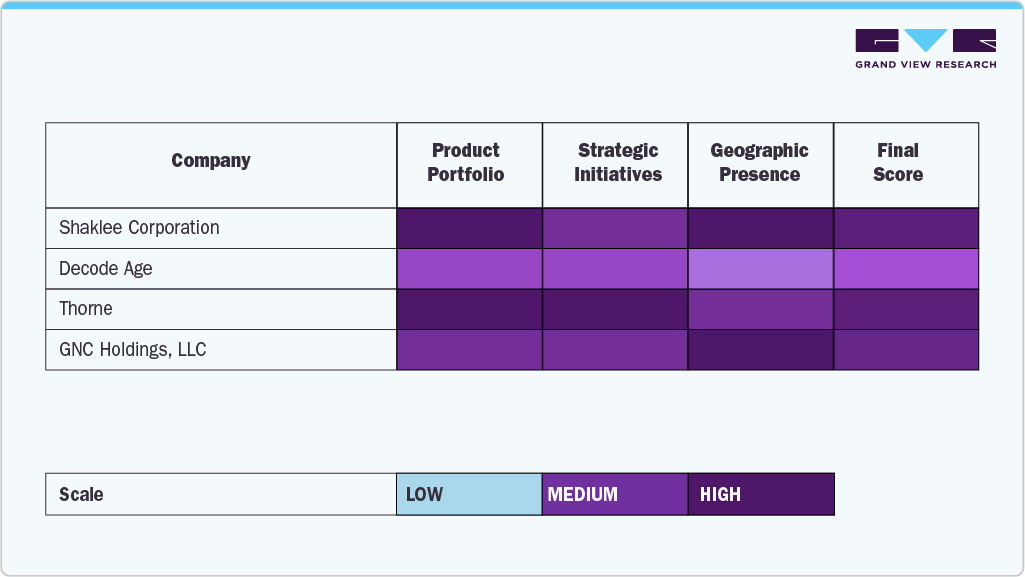
Task: Select the Decode Age row label
Action: 106,269
